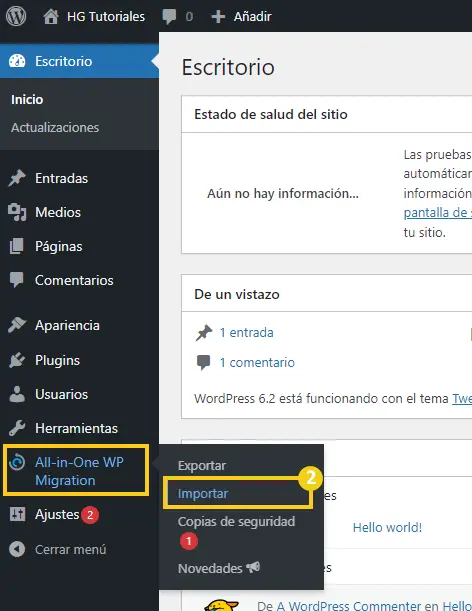This screenshot has width=472, height=611.
Task: Open the '1 entrada' link
Action: click(246, 332)
